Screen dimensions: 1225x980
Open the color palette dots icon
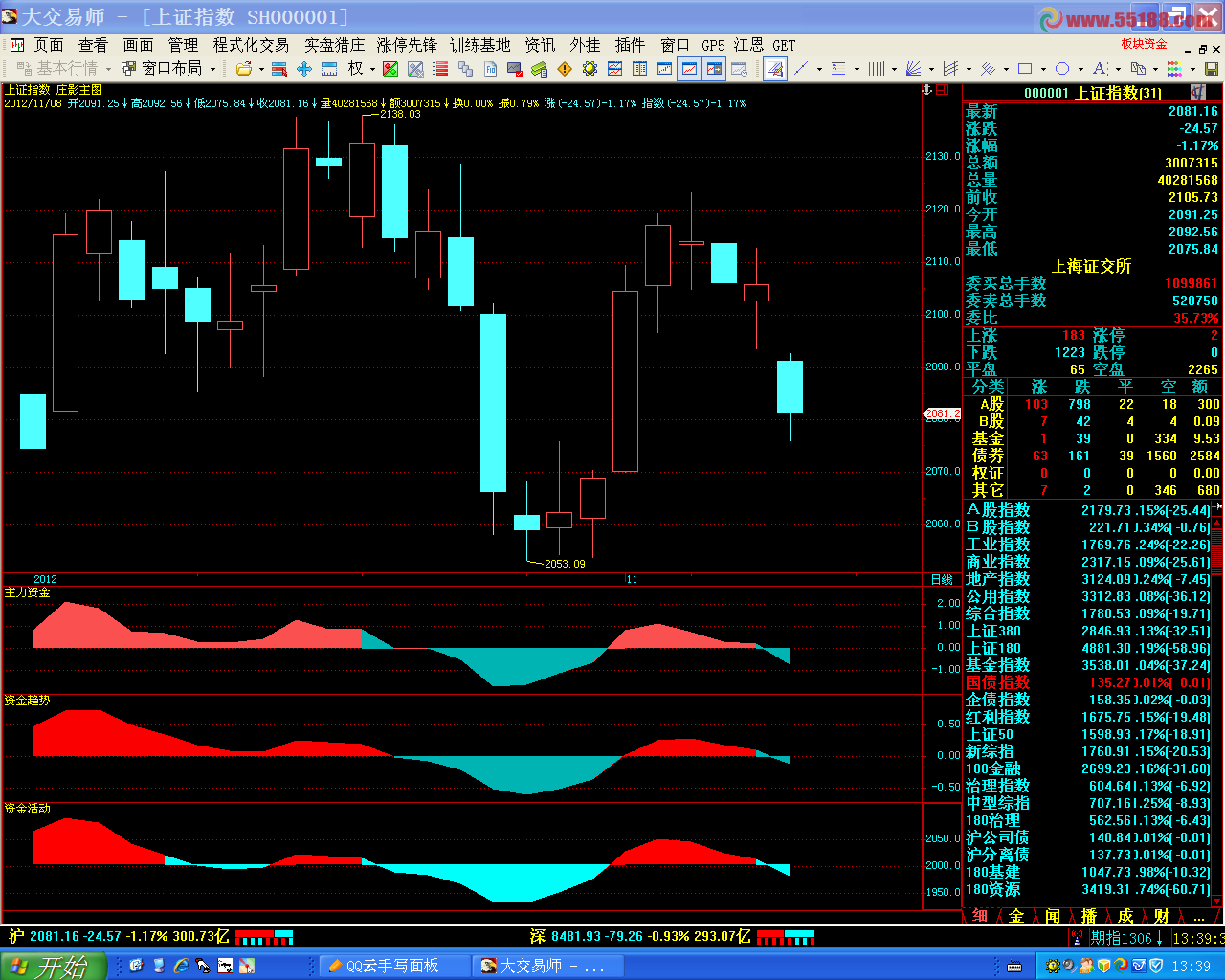(1174, 69)
